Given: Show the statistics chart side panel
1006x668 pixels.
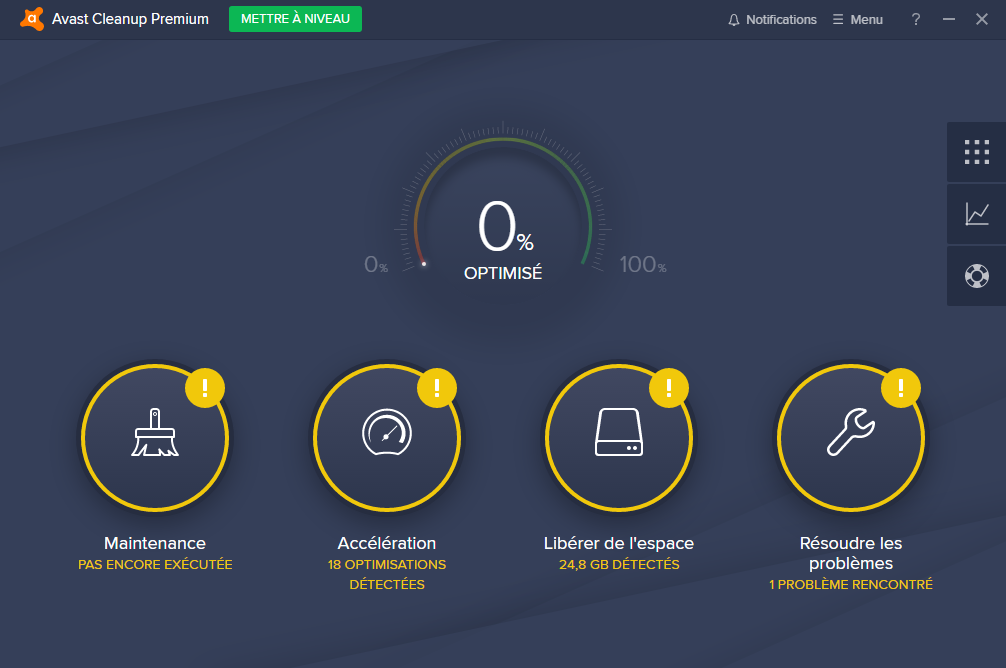Looking at the screenshot, I should click(976, 214).
